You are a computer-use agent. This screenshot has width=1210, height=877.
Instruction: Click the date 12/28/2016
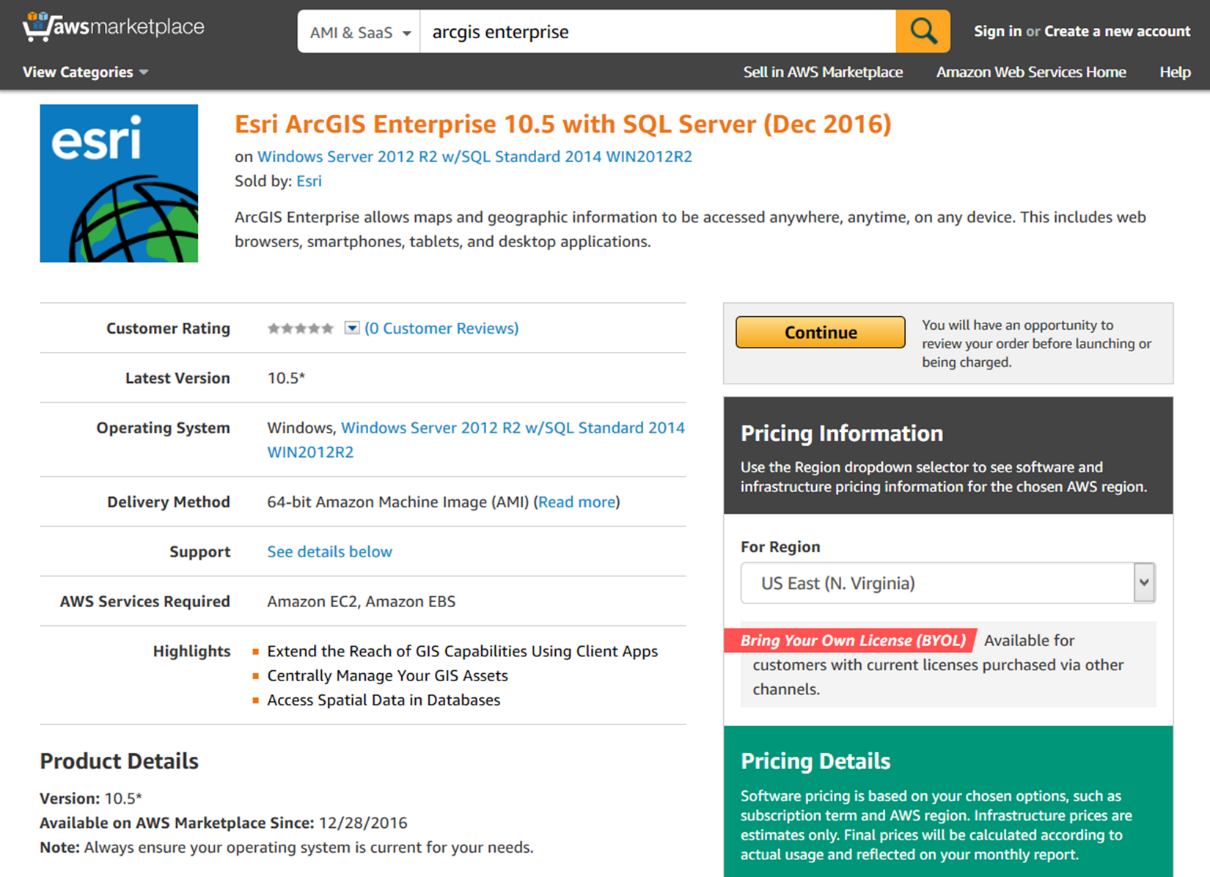(363, 823)
